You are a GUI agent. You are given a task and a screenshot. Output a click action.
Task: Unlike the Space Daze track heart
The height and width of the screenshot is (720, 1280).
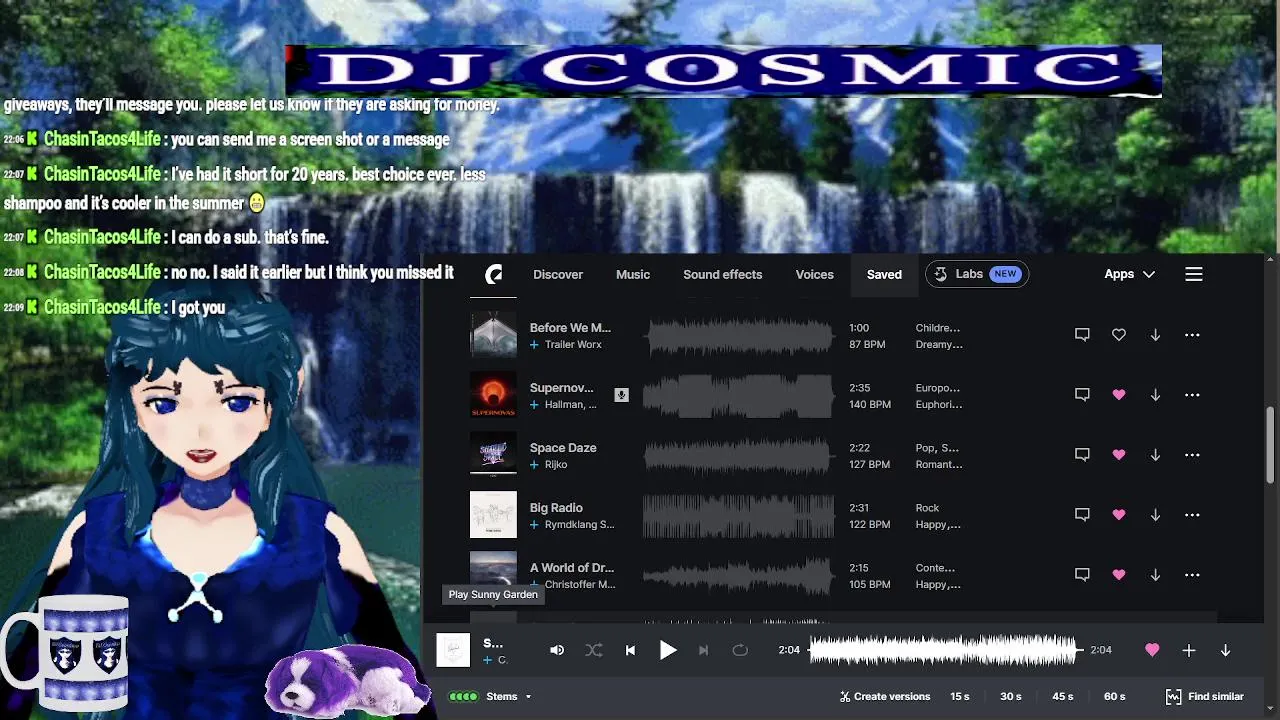pyautogui.click(x=1119, y=455)
